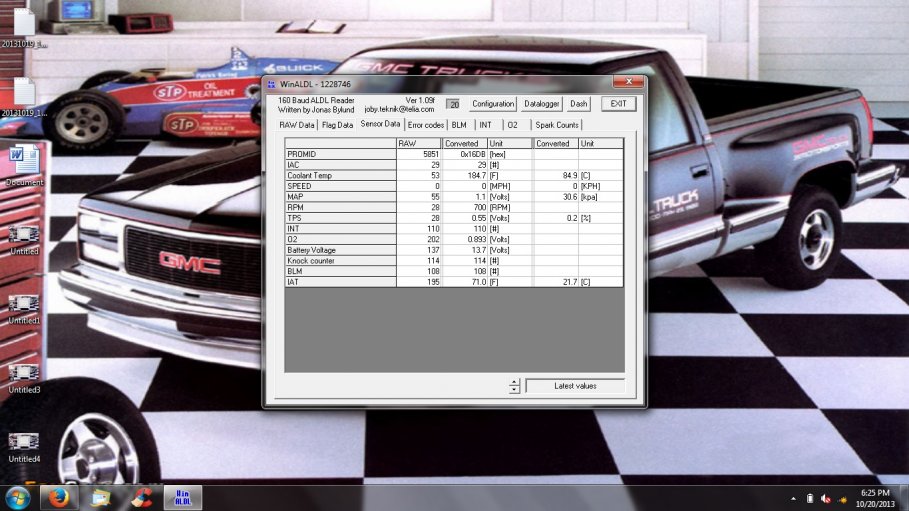Viewport: 909px width, 511px height.
Task: Open the Spark Counts tab
Action: click(x=557, y=125)
